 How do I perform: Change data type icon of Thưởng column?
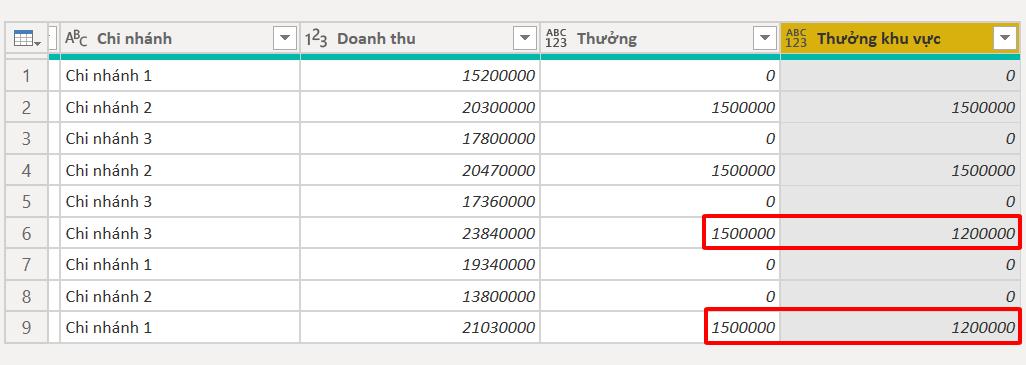tap(556, 39)
